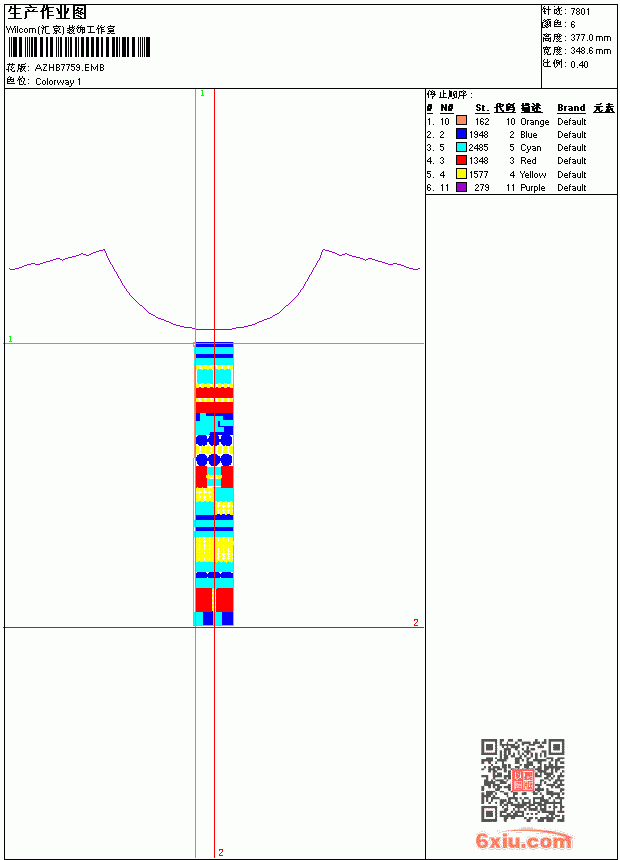Select the Purple row stitch count 279
The image size is (620, 860).
pos(482,188)
